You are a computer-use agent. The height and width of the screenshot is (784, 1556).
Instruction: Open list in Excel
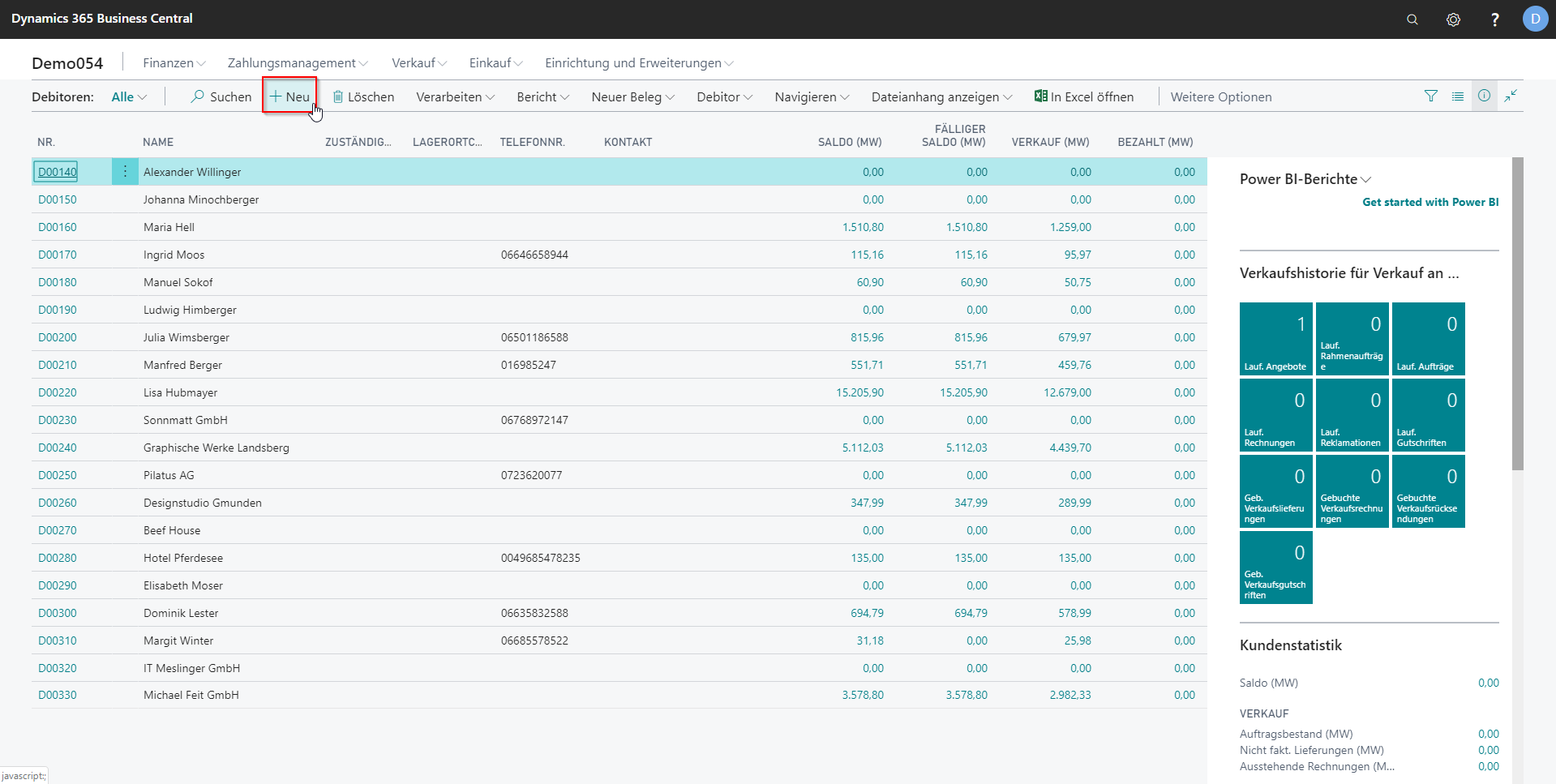[1084, 96]
